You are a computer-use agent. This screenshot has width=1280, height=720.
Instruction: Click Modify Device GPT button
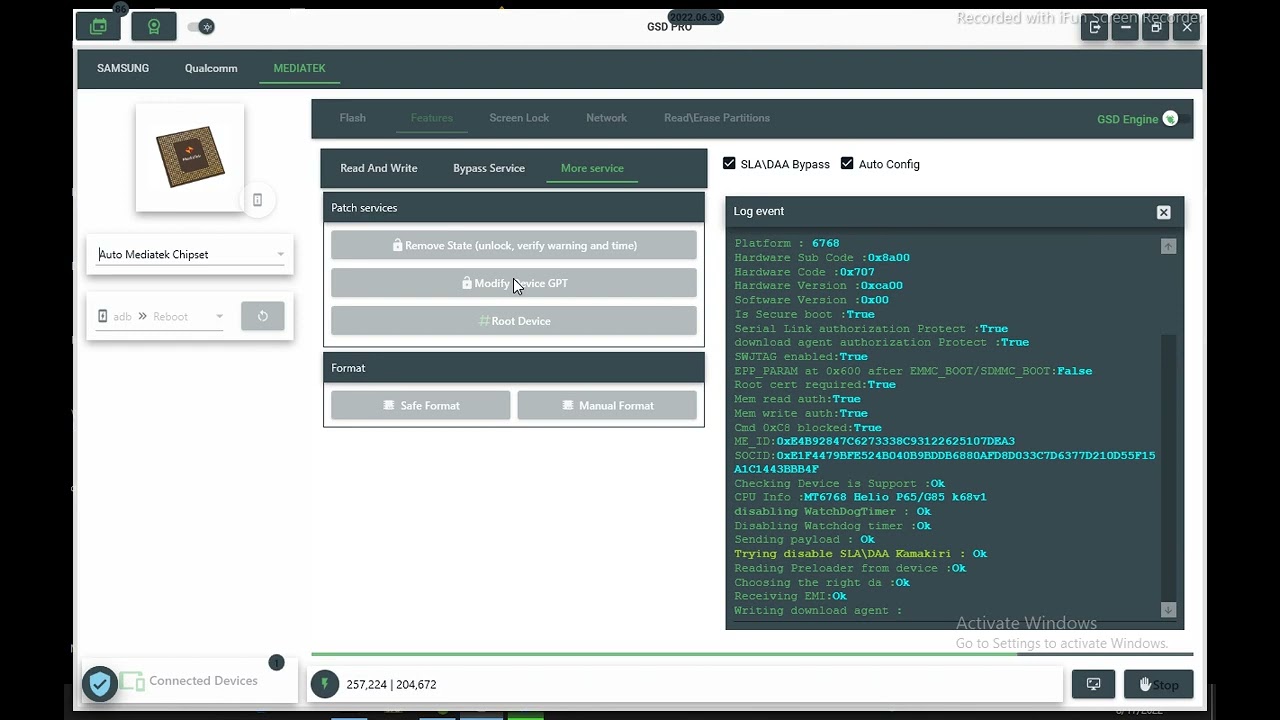click(514, 283)
